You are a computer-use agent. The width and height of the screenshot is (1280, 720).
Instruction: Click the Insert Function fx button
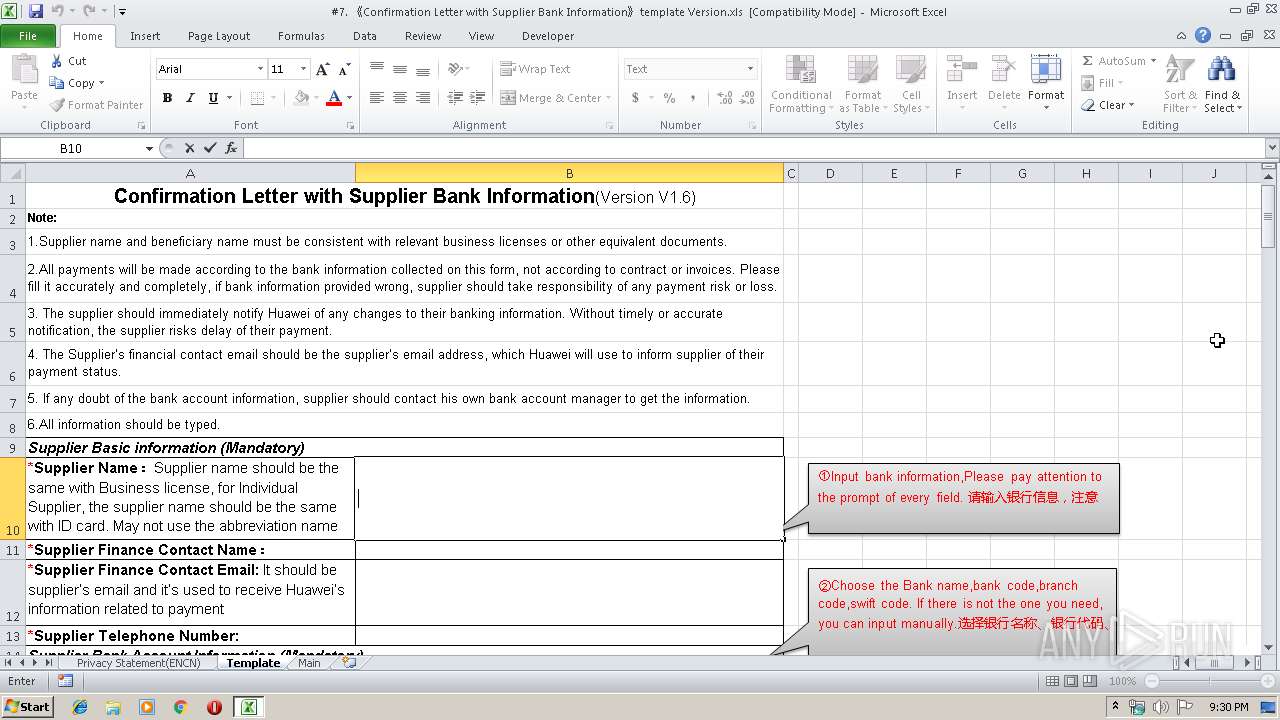click(x=231, y=148)
